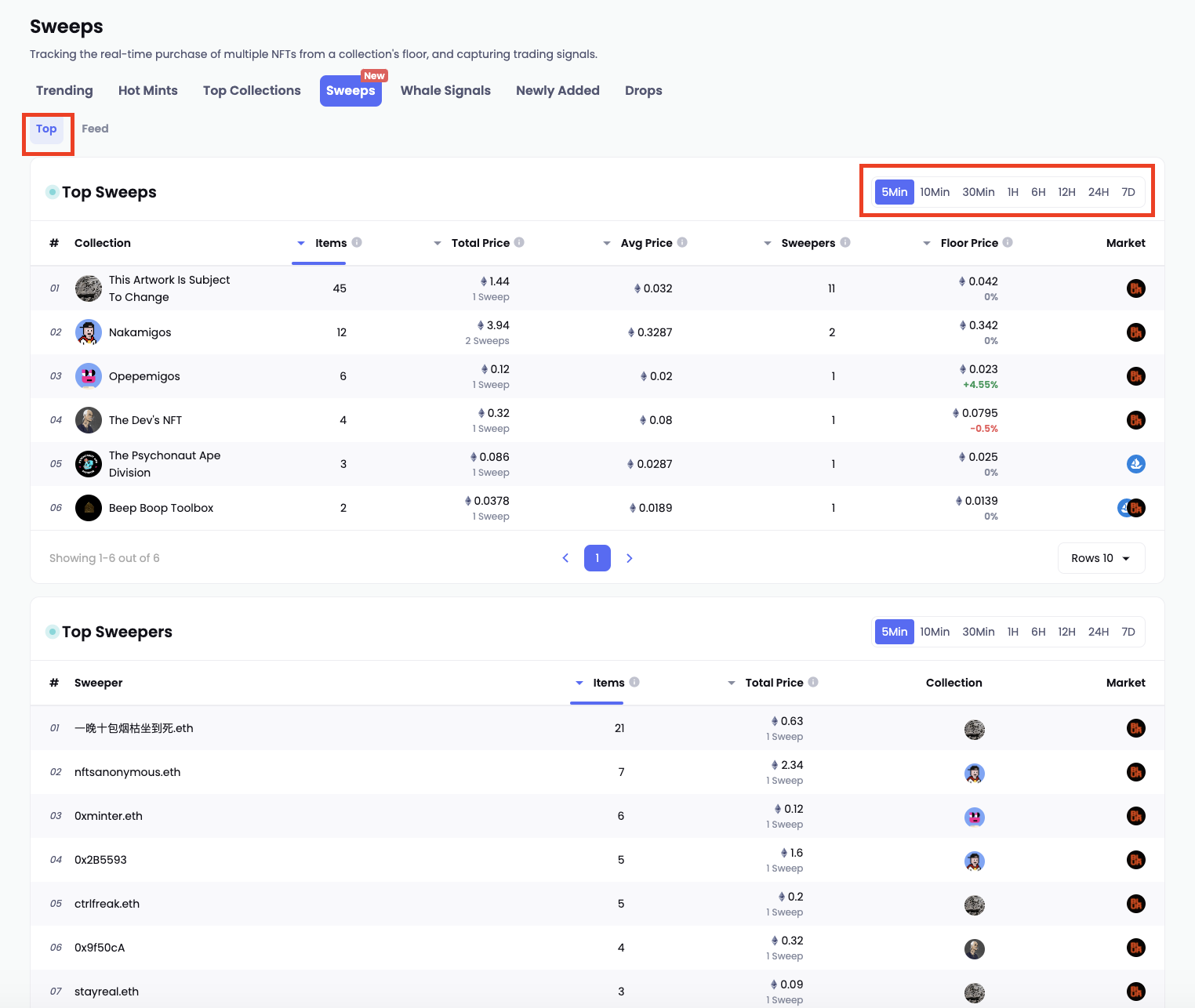Click Avg Price info icon
The image size is (1195, 1008).
[682, 242]
